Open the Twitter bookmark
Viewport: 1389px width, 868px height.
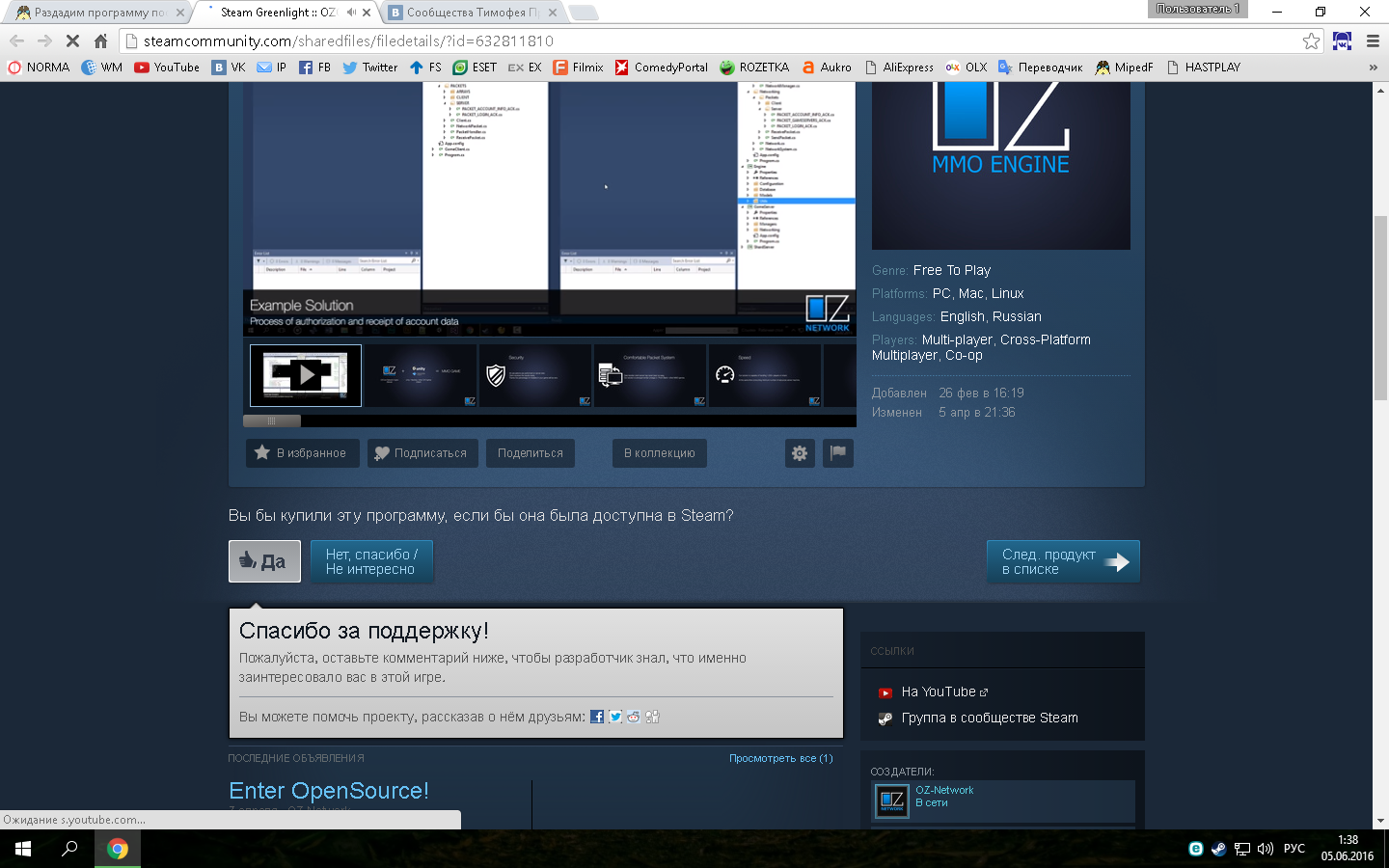point(369,68)
